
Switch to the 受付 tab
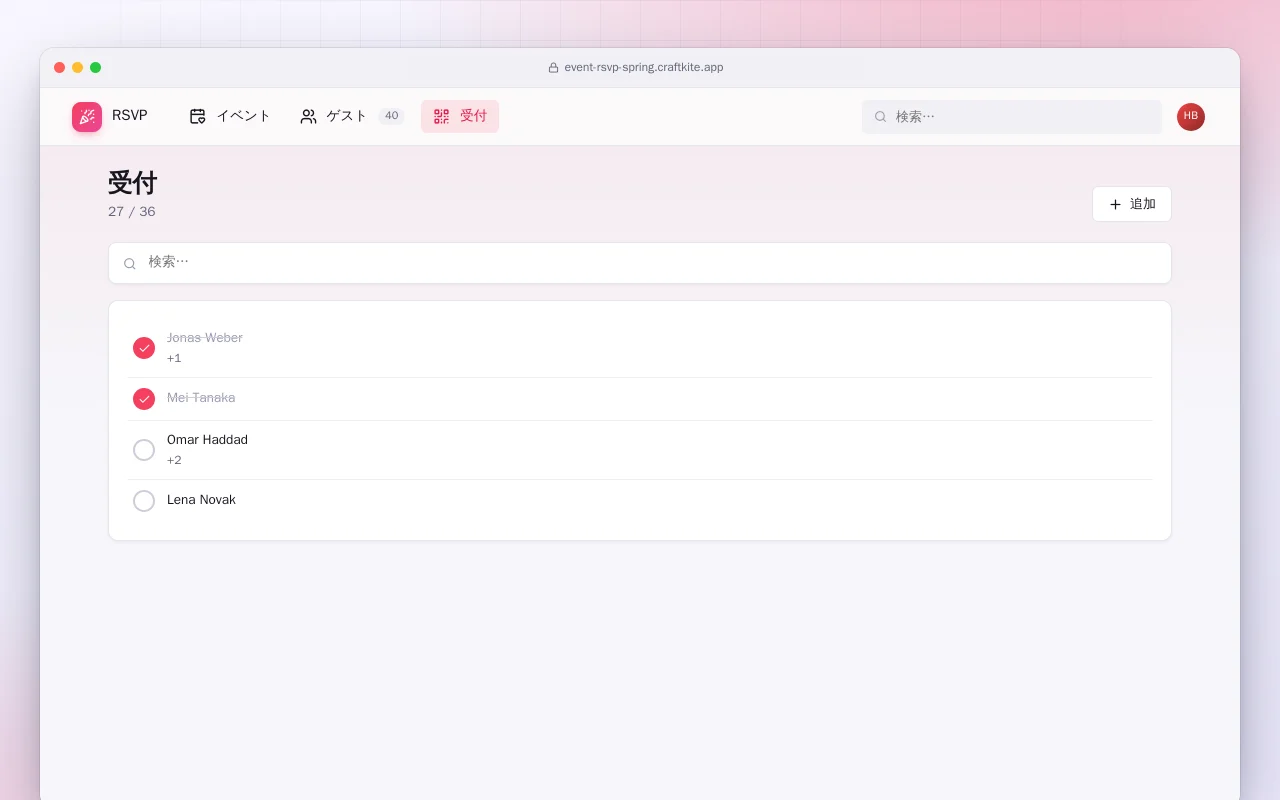(x=460, y=116)
